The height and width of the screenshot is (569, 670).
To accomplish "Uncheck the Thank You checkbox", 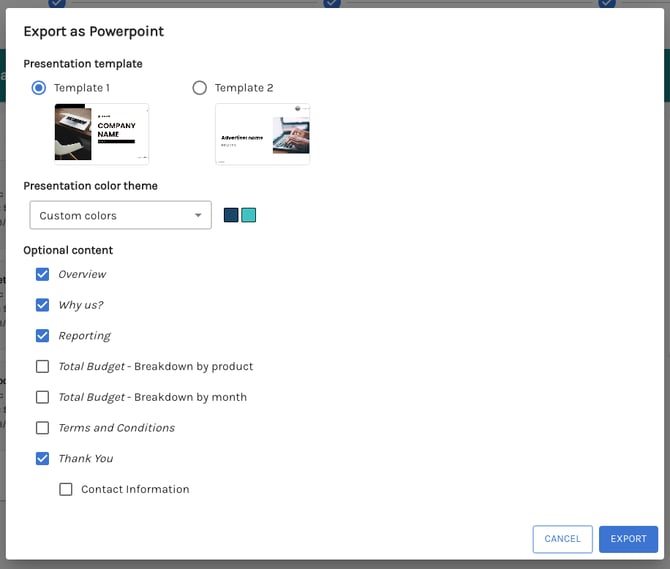I will click(x=42, y=458).
